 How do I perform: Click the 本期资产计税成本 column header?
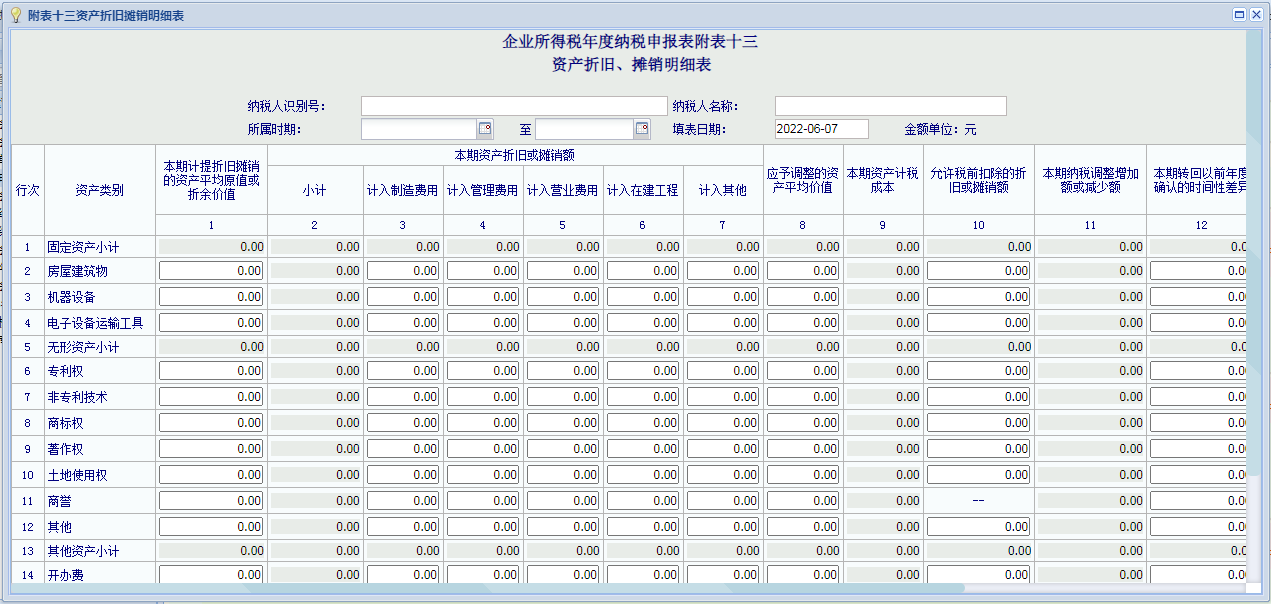pos(883,180)
